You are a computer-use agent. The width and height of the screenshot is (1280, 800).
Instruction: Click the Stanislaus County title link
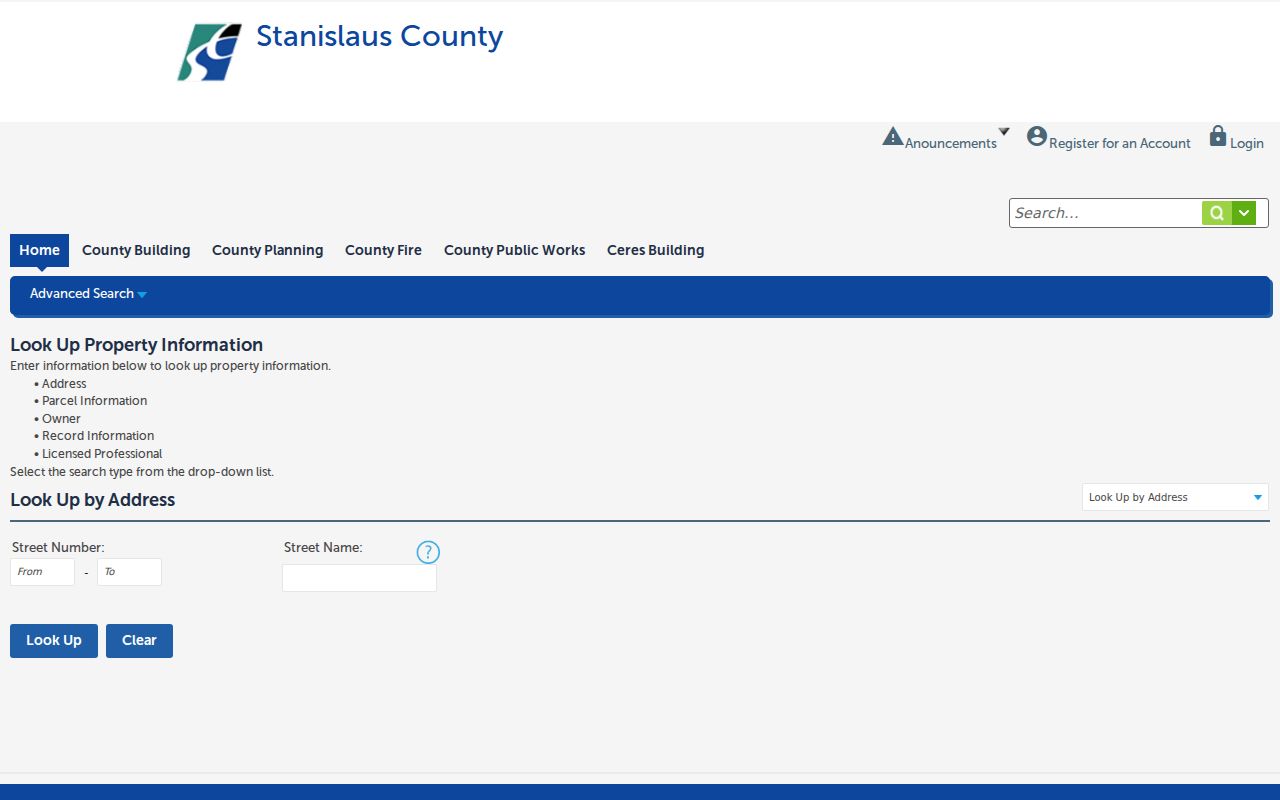(x=380, y=37)
